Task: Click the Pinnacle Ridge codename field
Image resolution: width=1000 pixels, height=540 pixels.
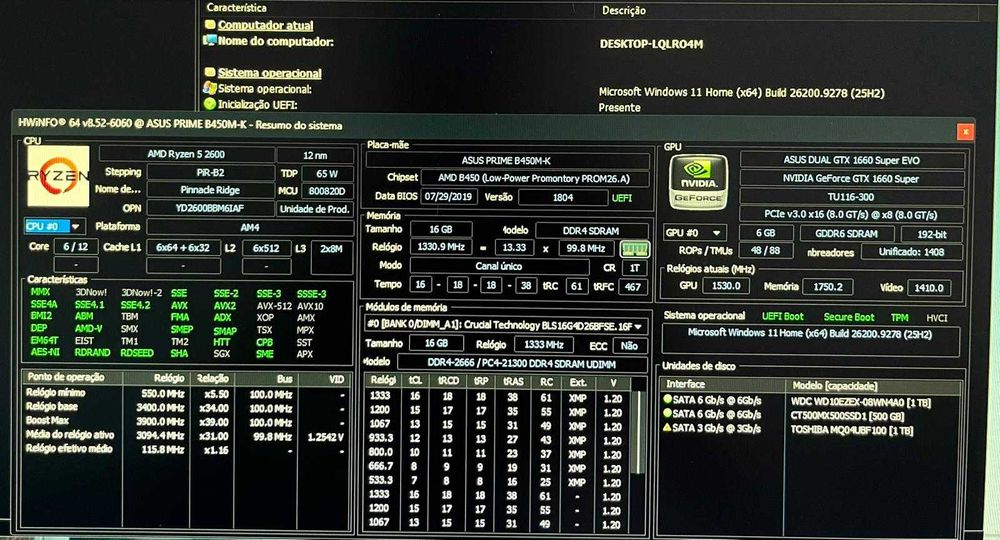Action: 210,190
